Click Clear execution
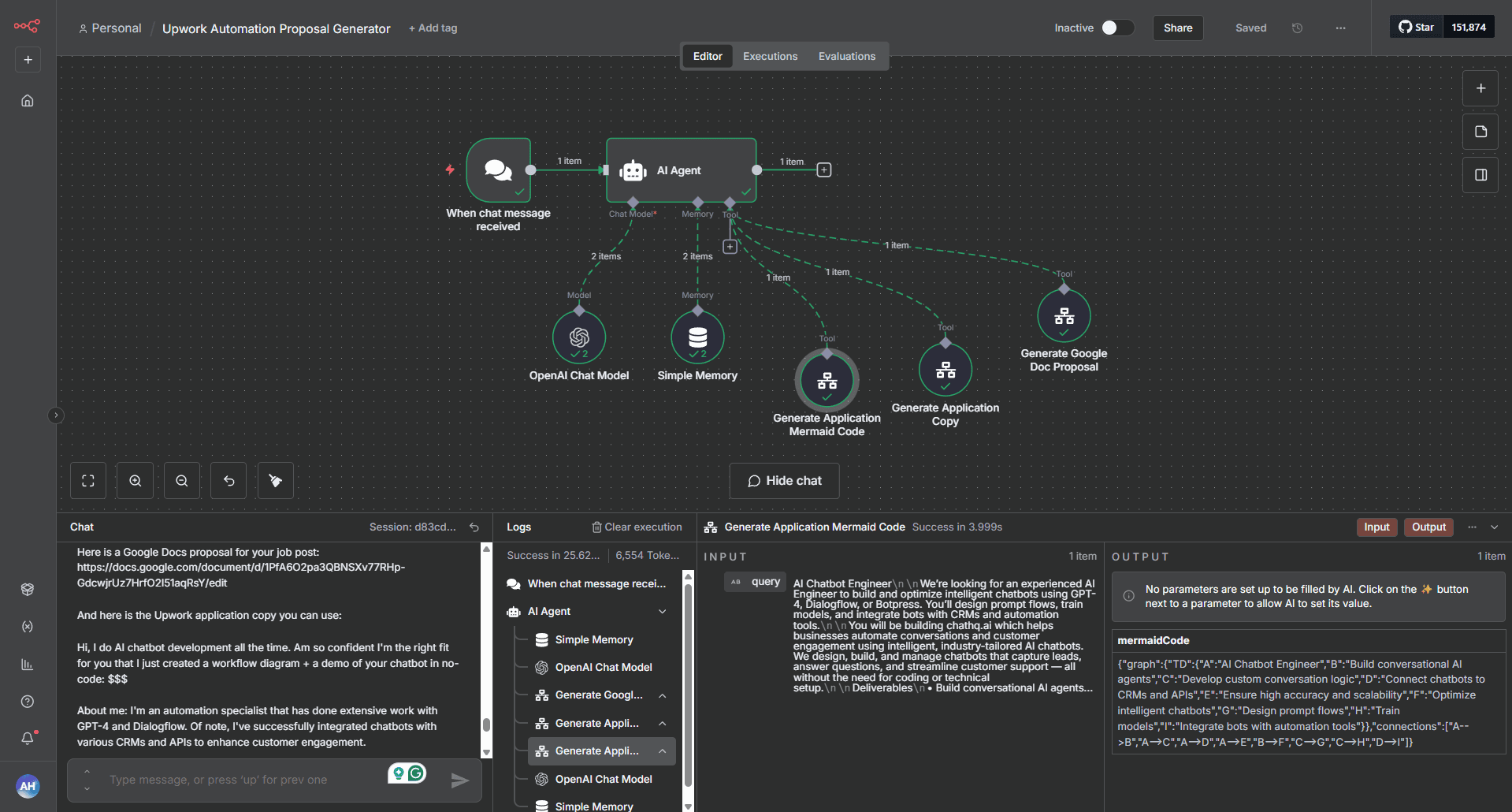Image resolution: width=1512 pixels, height=812 pixels. (637, 527)
